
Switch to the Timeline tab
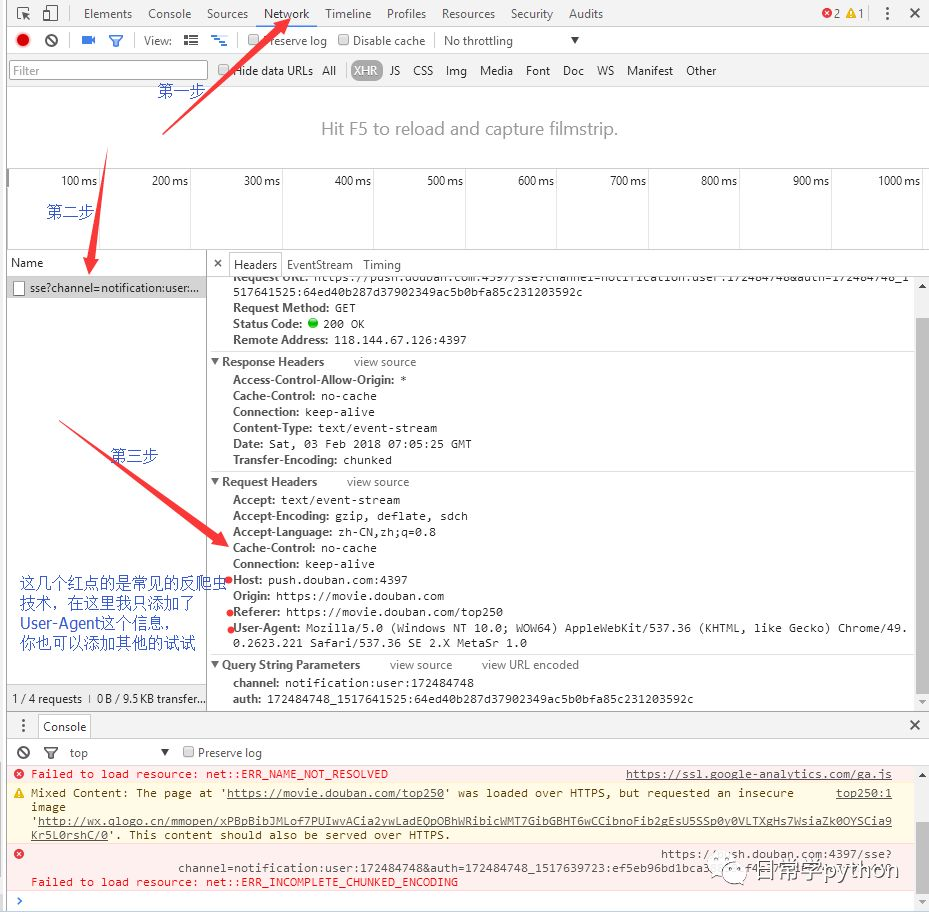(x=348, y=14)
